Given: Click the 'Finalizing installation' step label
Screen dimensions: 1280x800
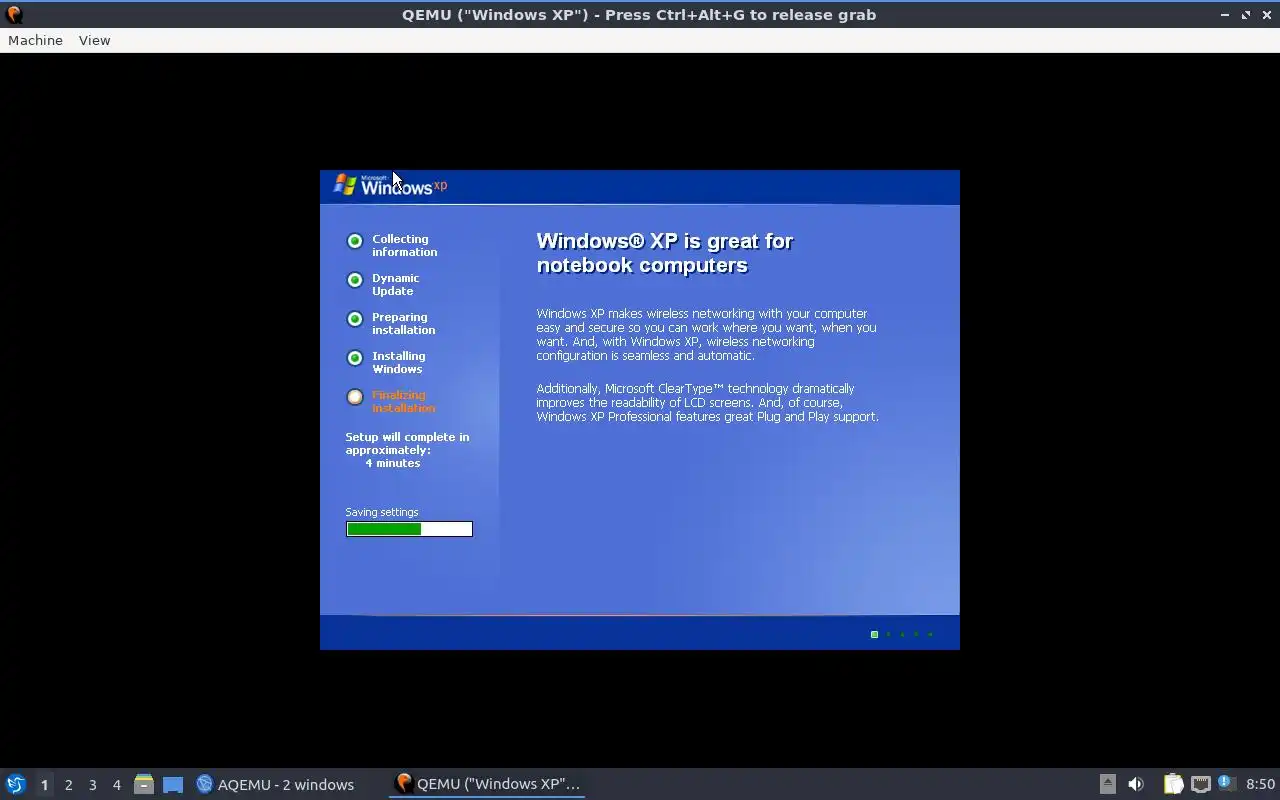Looking at the screenshot, I should (403, 401).
